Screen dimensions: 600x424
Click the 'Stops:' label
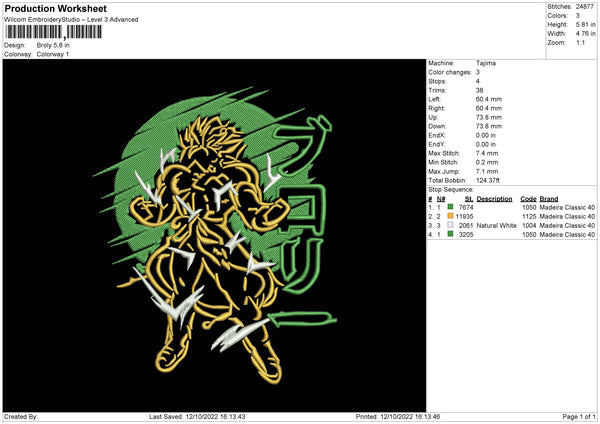pos(437,81)
